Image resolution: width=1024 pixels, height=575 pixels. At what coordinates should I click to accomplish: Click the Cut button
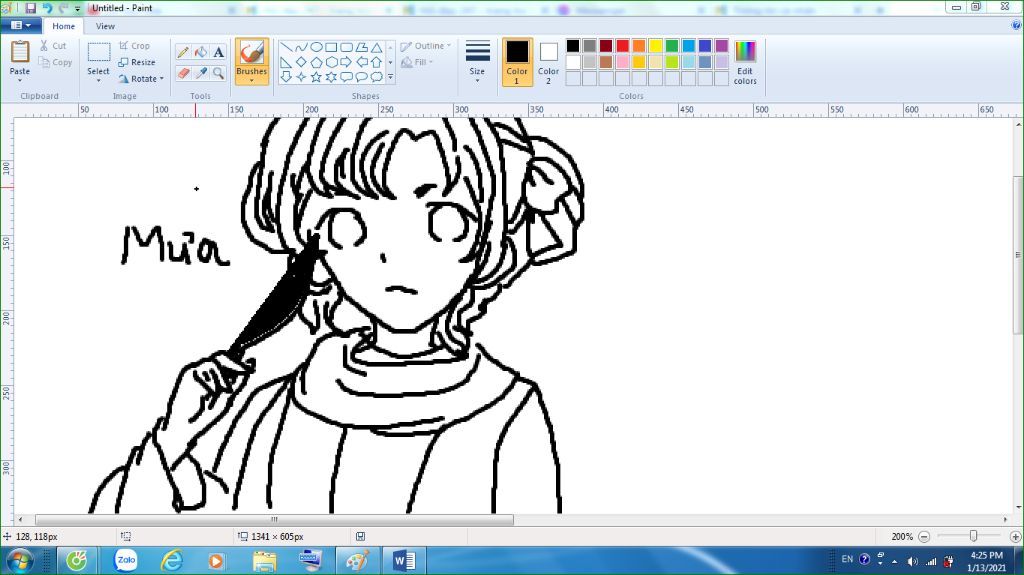pos(53,46)
